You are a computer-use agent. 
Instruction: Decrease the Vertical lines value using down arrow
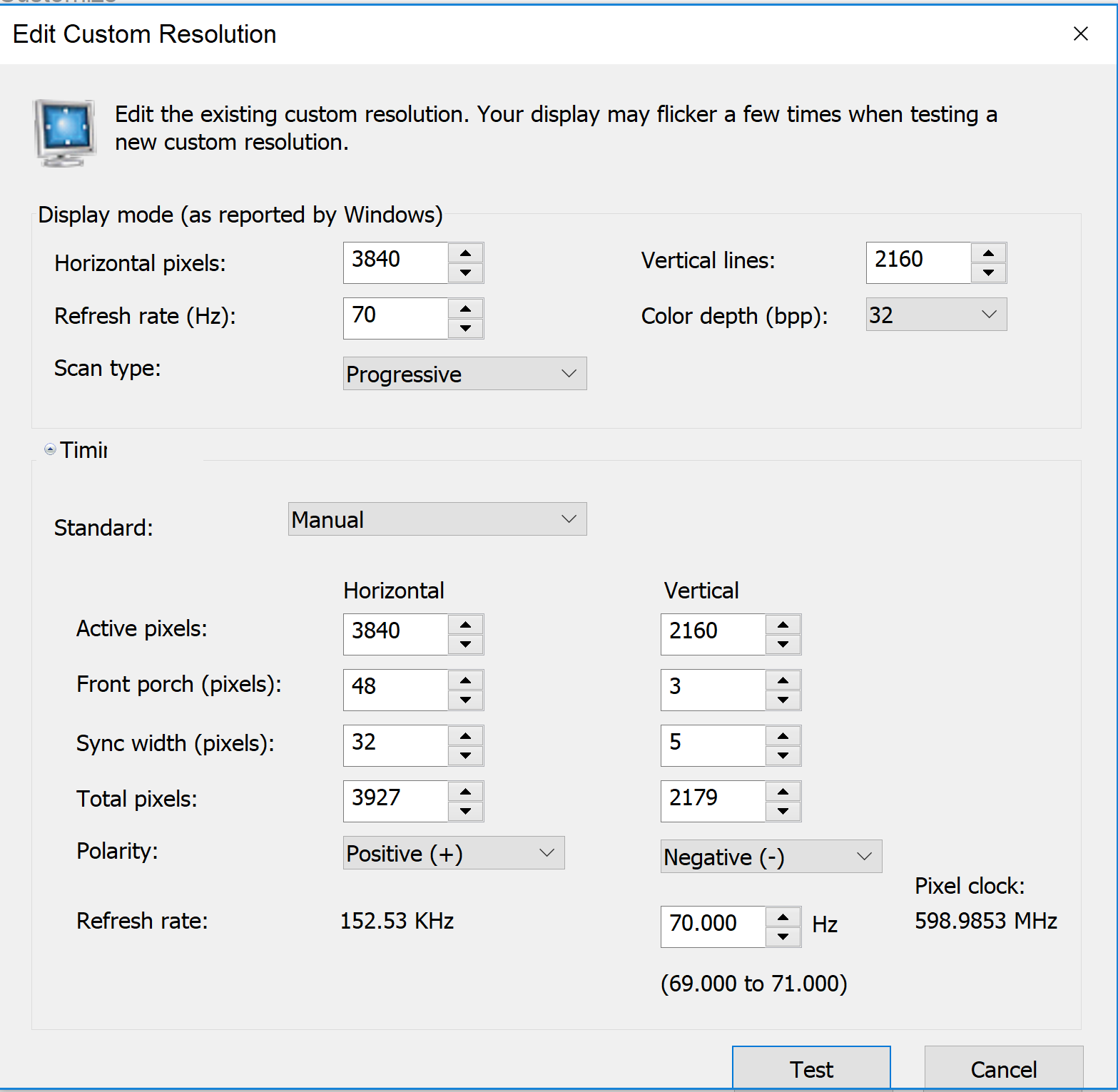coord(988,272)
